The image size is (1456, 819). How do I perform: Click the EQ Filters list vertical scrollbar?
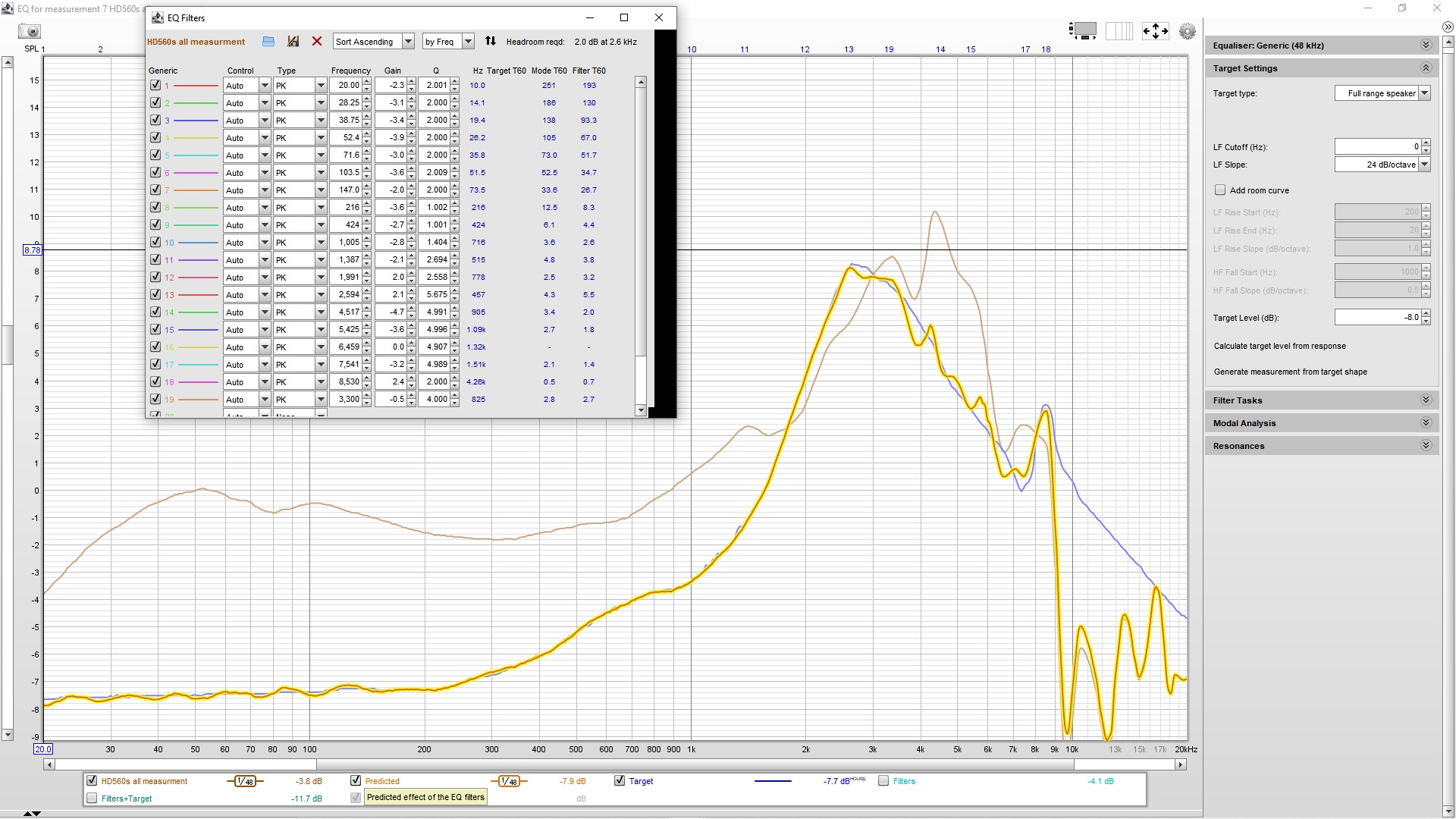pos(641,246)
